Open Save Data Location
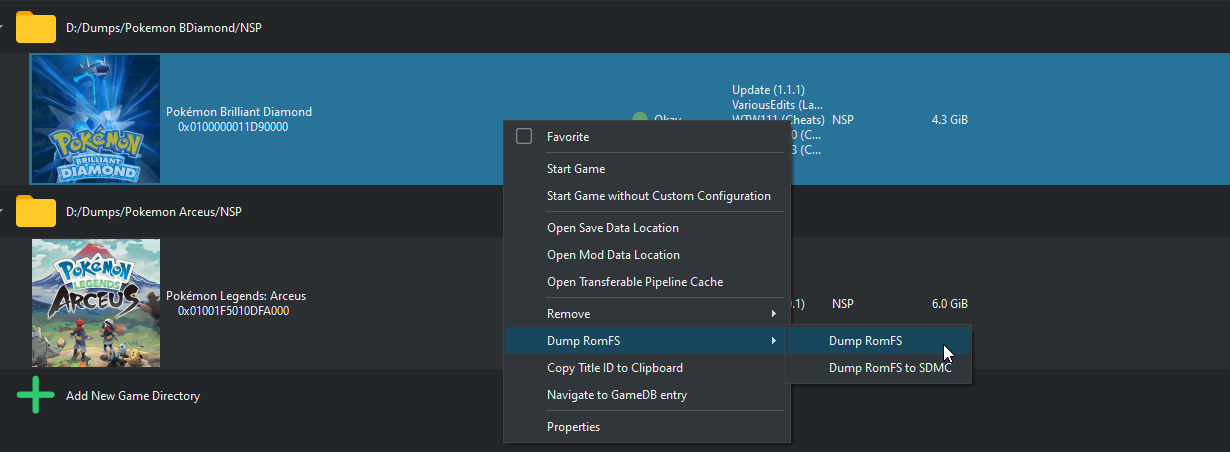Screen dimensions: 1230x452 tap(613, 228)
